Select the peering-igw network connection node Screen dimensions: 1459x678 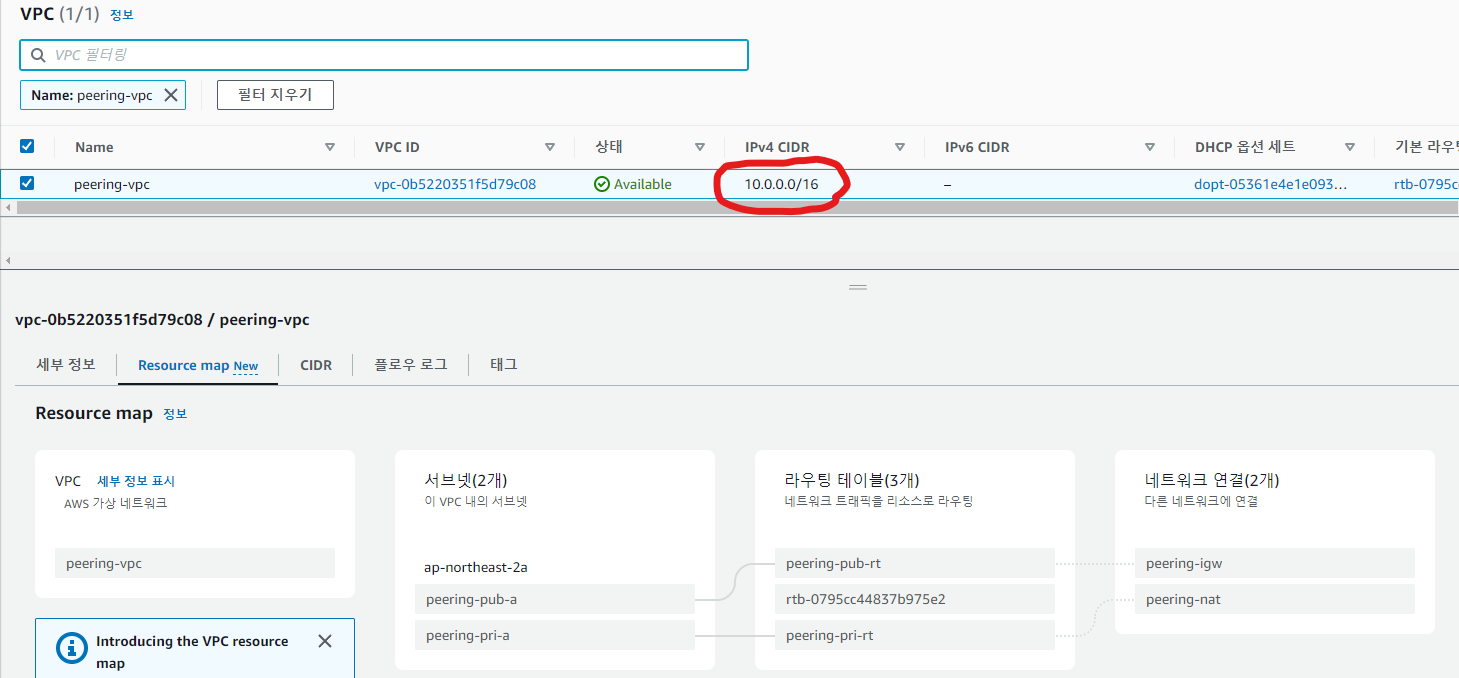1275,563
